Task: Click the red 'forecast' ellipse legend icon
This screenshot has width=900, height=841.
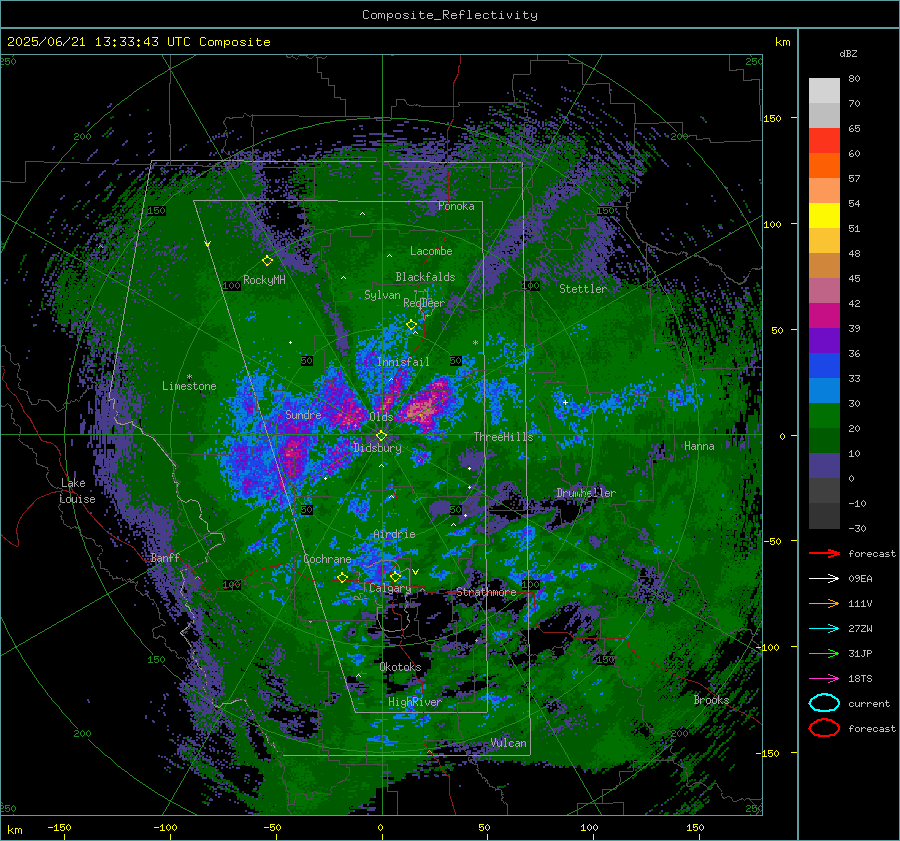Action: 824,728
